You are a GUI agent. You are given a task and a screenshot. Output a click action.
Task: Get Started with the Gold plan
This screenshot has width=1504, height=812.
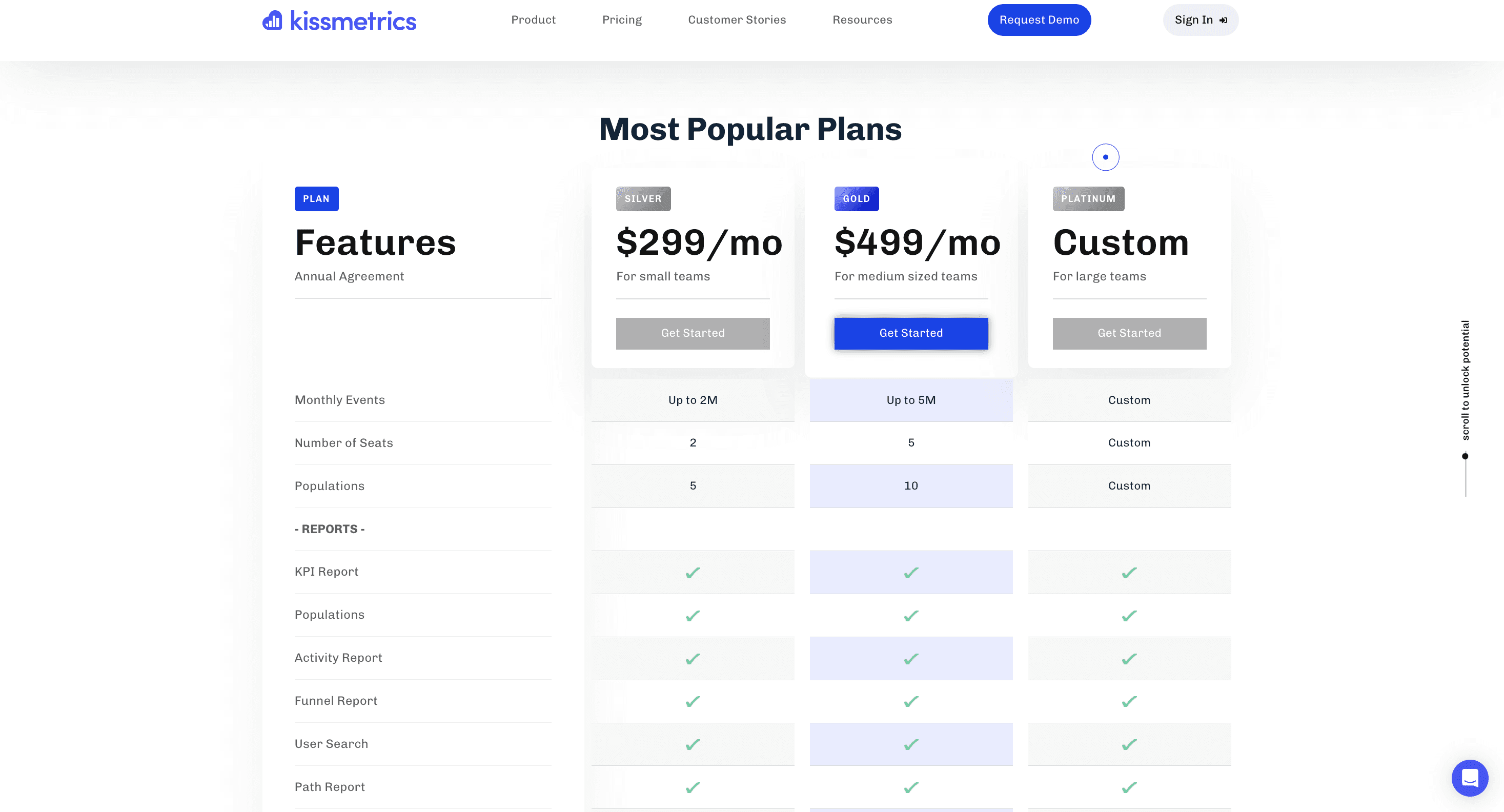click(x=911, y=333)
